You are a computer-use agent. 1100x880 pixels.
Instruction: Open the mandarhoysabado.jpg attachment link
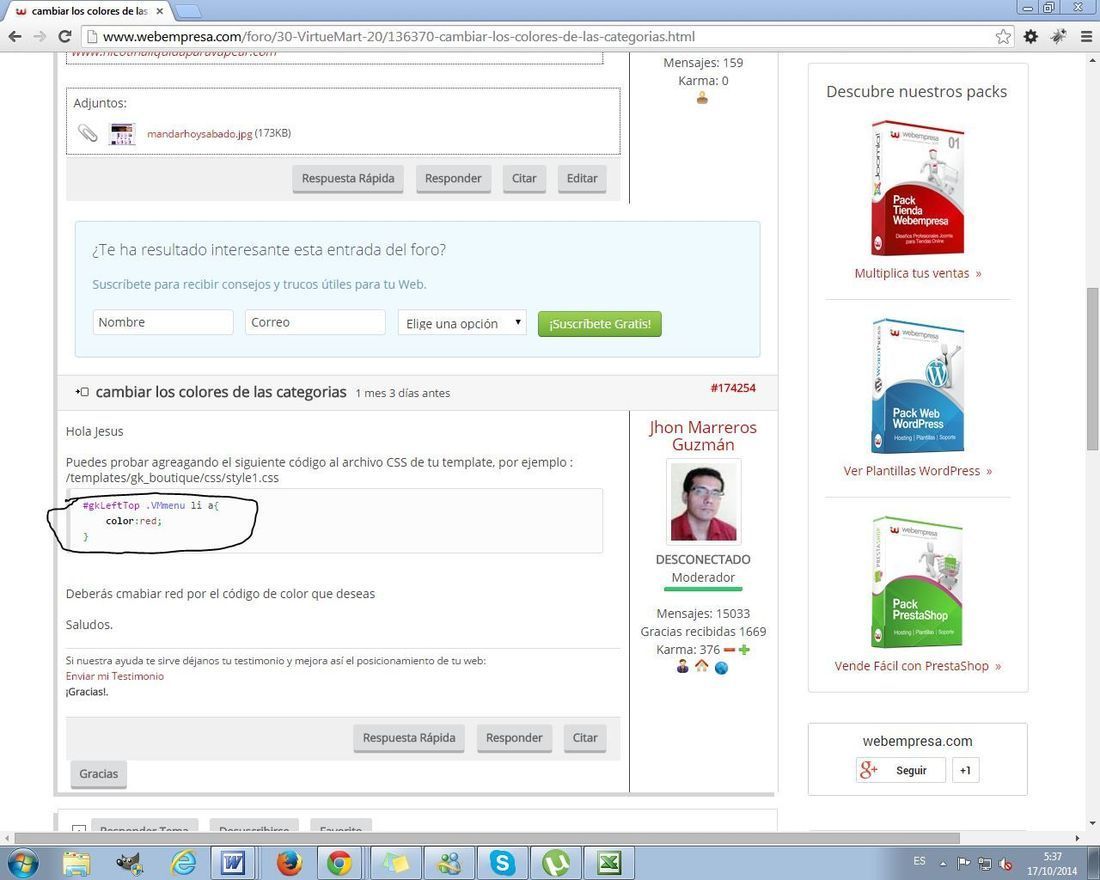[x=199, y=133]
